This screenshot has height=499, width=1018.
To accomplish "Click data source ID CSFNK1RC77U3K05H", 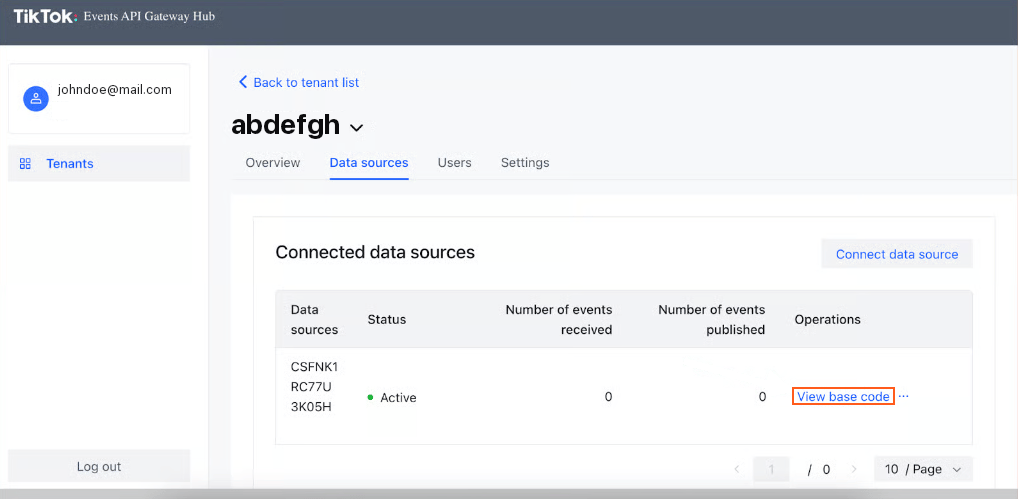I will [314, 387].
